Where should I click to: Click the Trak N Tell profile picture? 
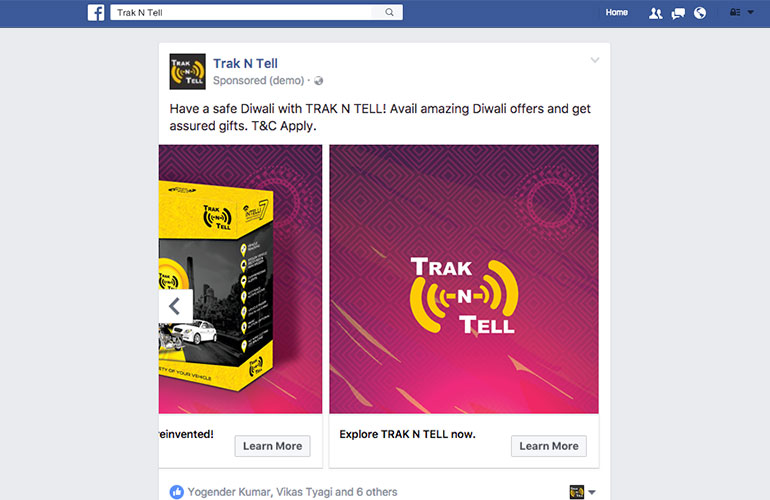click(x=188, y=72)
